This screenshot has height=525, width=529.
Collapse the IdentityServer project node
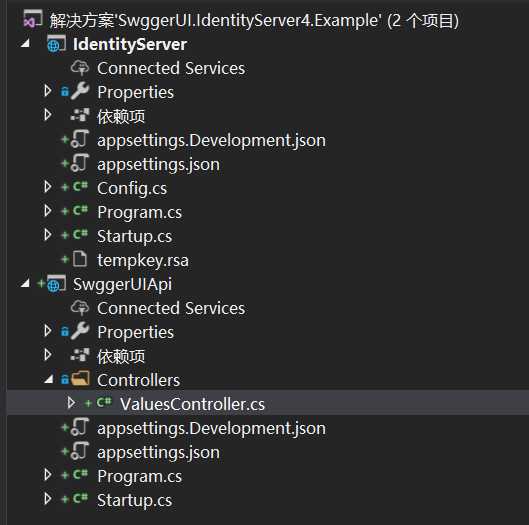[25, 43]
